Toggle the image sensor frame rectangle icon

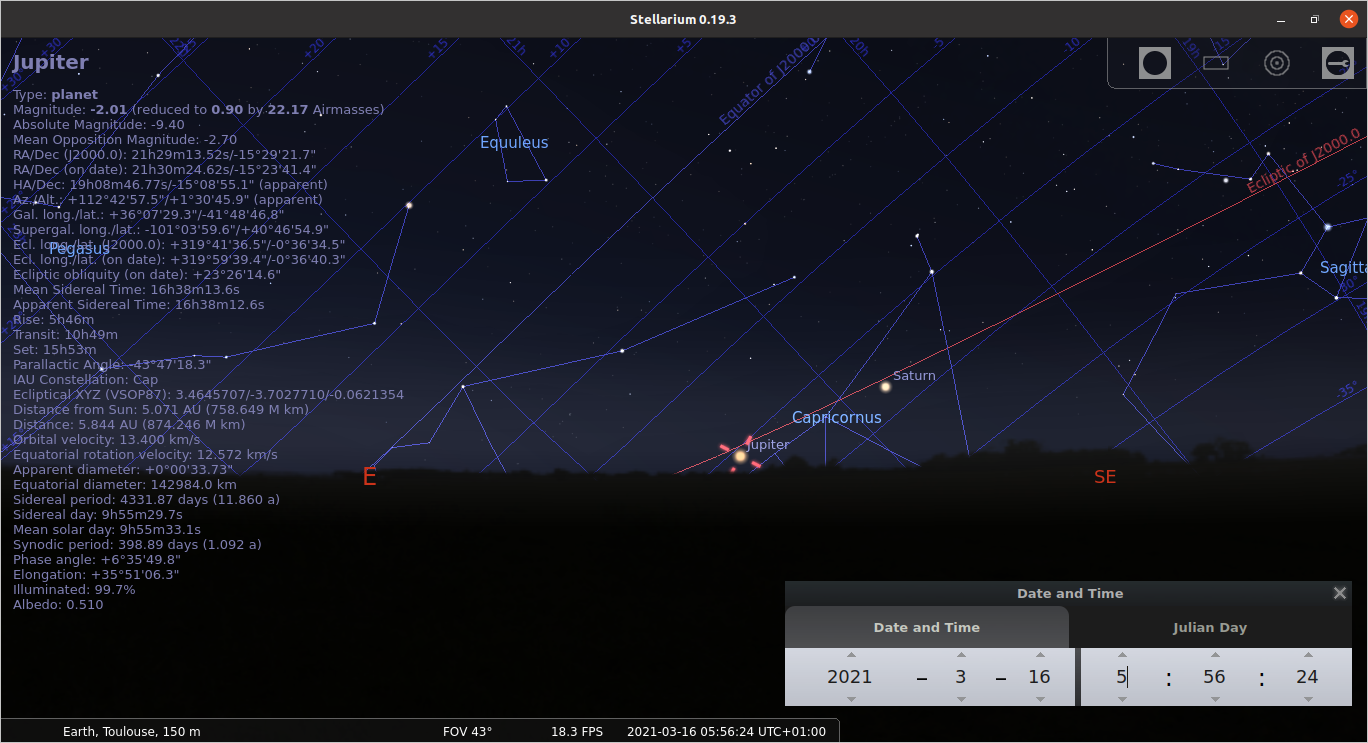point(1215,63)
